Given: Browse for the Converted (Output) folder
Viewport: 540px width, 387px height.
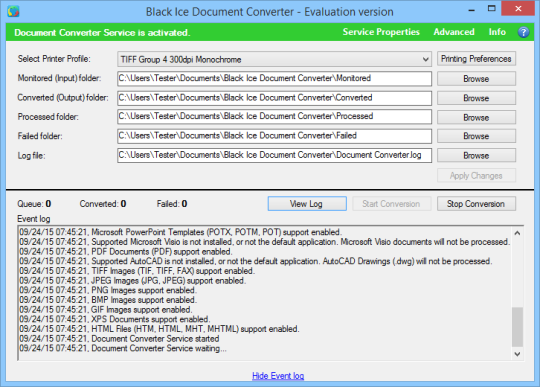Looking at the screenshot, I should coord(476,98).
